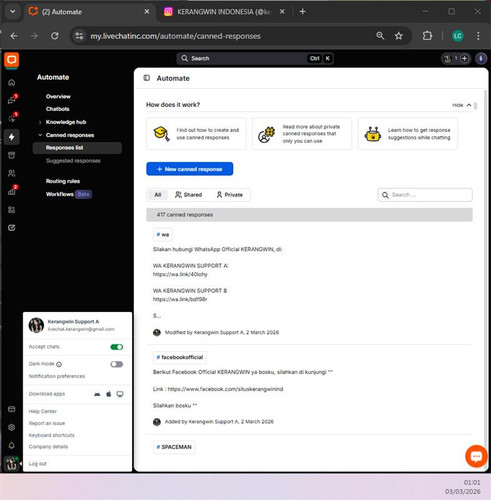
Task: Click the plus invite icon in top bar
Action: click(464, 59)
